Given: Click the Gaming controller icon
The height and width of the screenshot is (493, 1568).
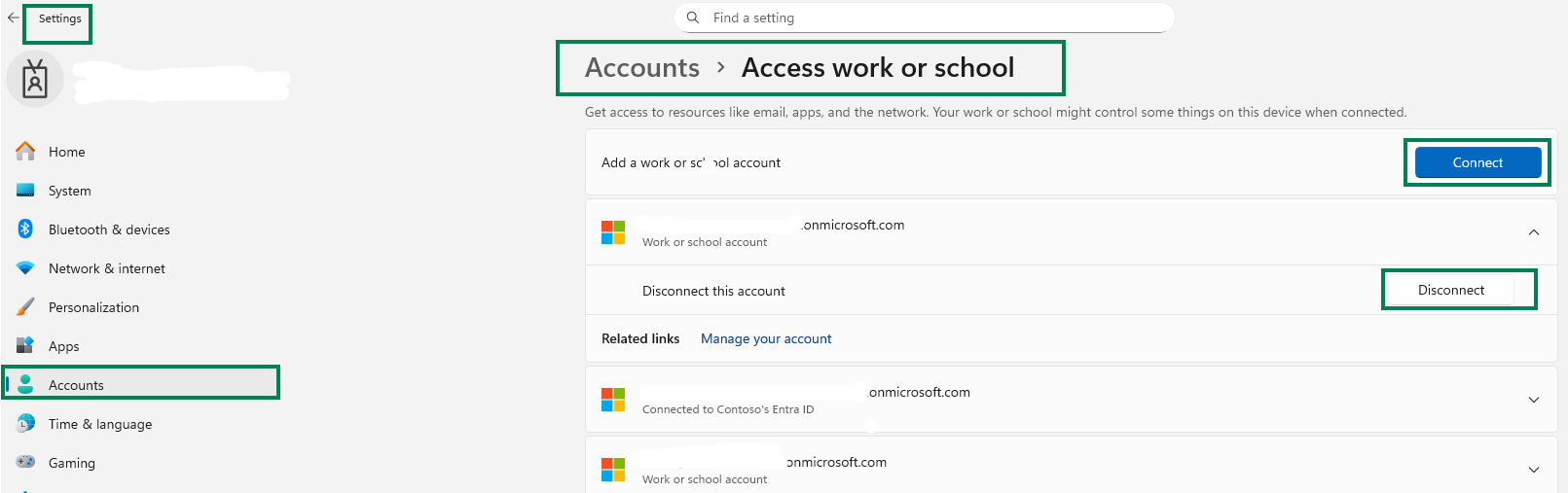Looking at the screenshot, I should pos(25,462).
